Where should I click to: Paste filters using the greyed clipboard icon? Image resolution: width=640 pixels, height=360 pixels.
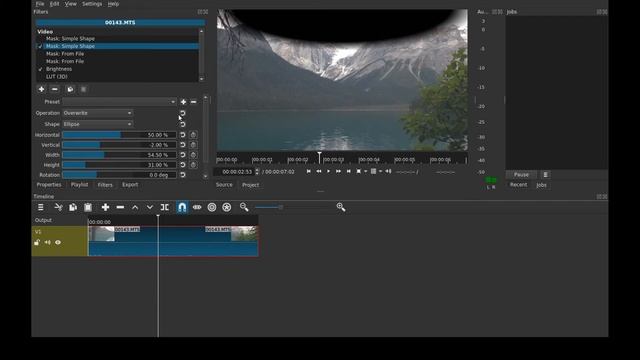pyautogui.click(x=83, y=89)
